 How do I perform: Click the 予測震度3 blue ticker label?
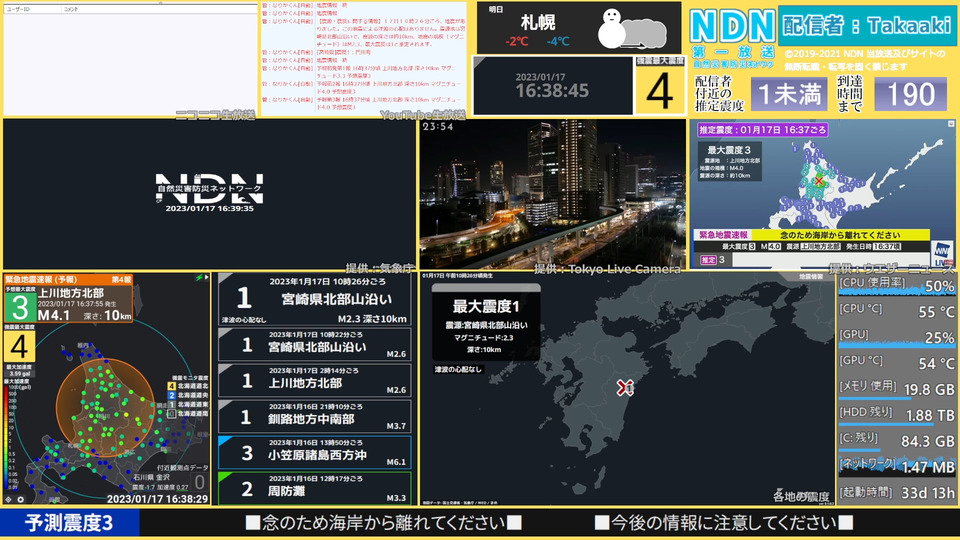click(70, 523)
